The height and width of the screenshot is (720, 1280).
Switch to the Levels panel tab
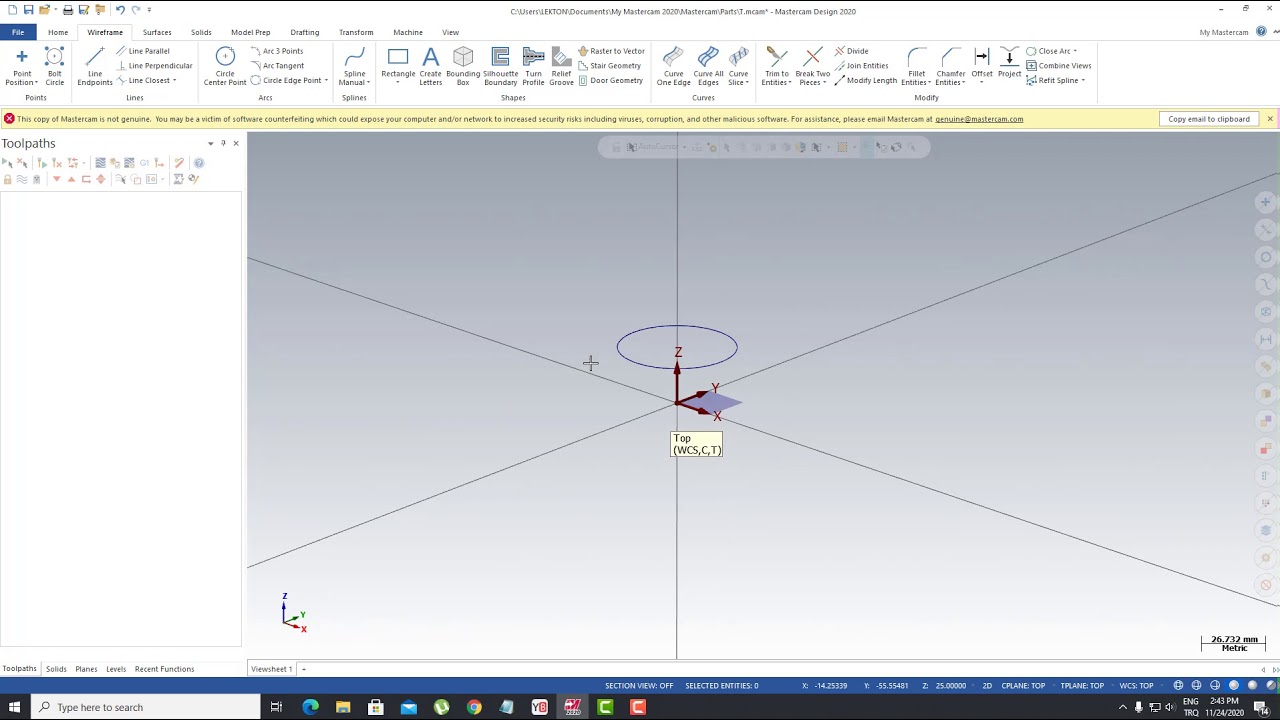(116, 669)
